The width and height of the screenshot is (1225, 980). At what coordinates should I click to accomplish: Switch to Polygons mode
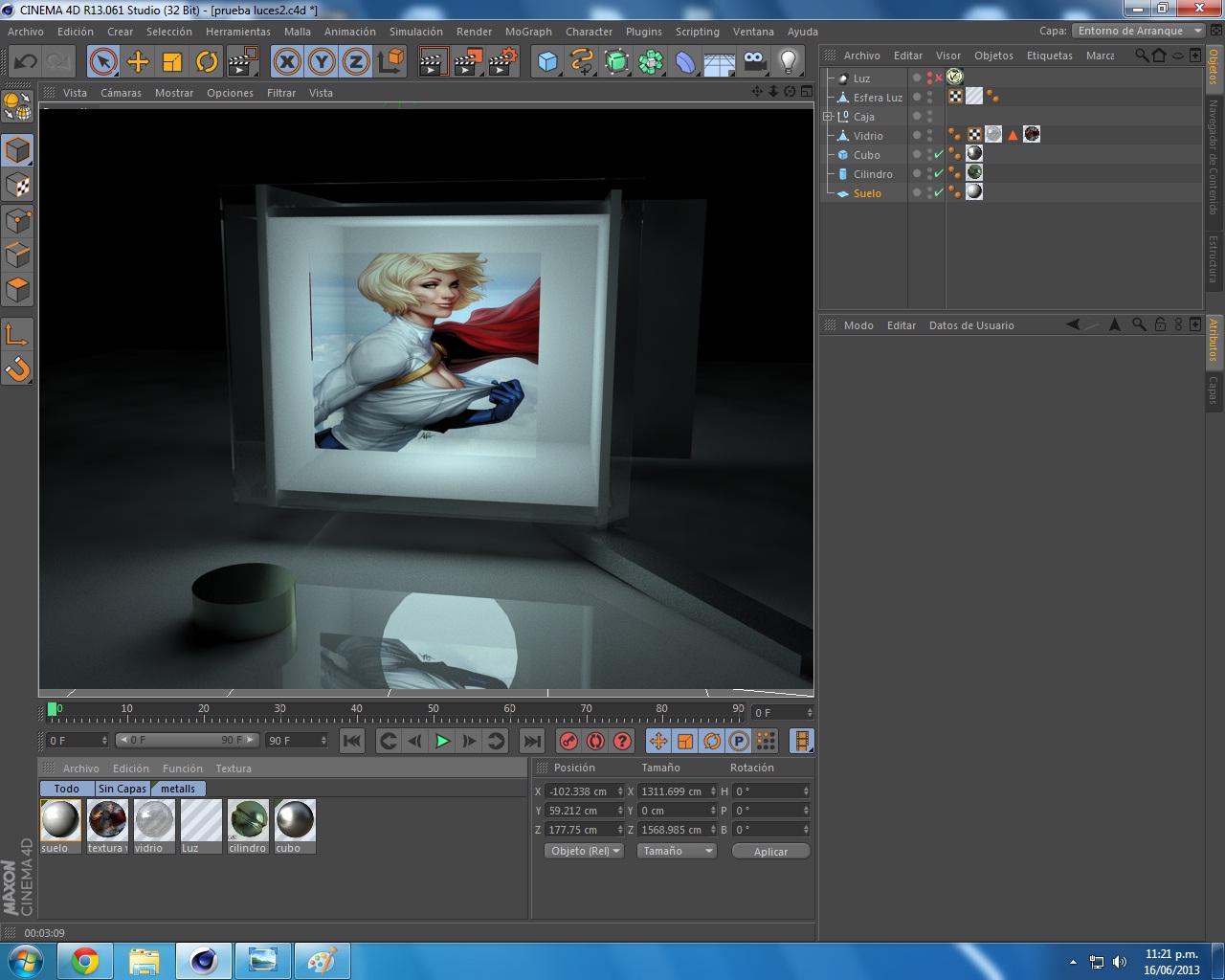18,290
